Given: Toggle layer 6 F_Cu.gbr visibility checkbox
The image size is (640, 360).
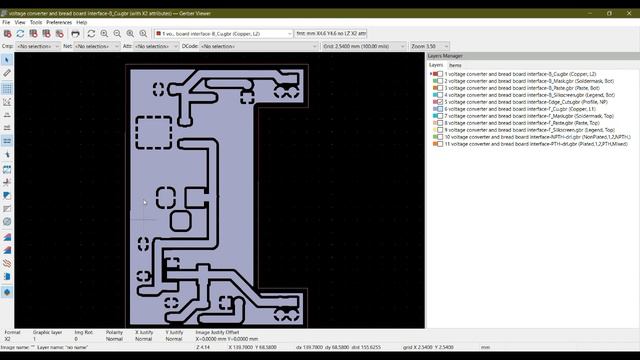Looking at the screenshot, I should click(x=440, y=109).
